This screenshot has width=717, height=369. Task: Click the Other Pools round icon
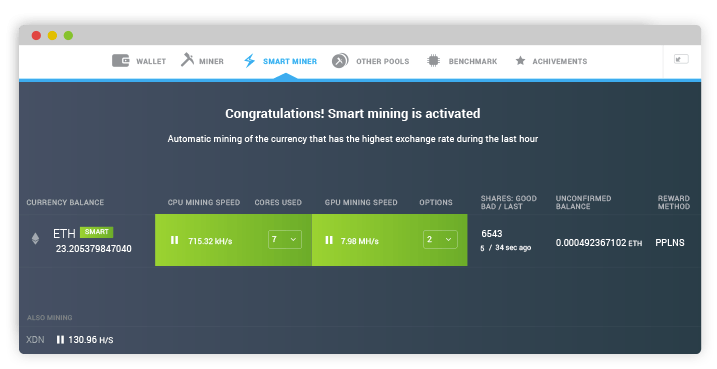point(340,60)
